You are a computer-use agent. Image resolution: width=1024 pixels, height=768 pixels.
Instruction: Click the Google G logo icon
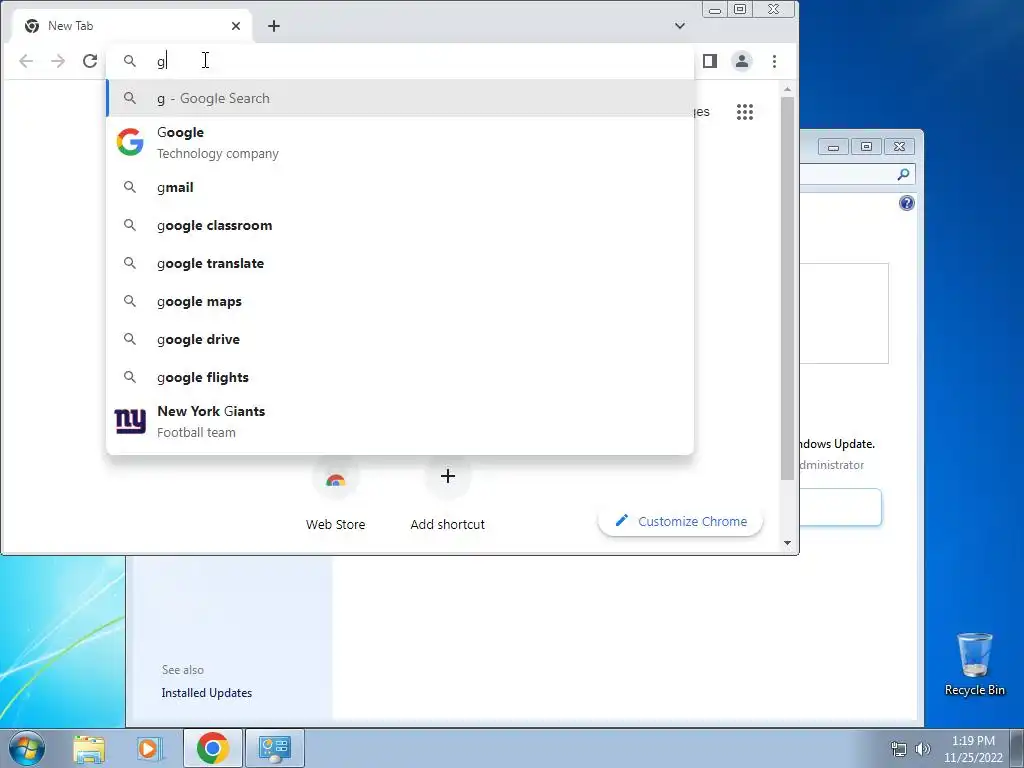pos(130,142)
